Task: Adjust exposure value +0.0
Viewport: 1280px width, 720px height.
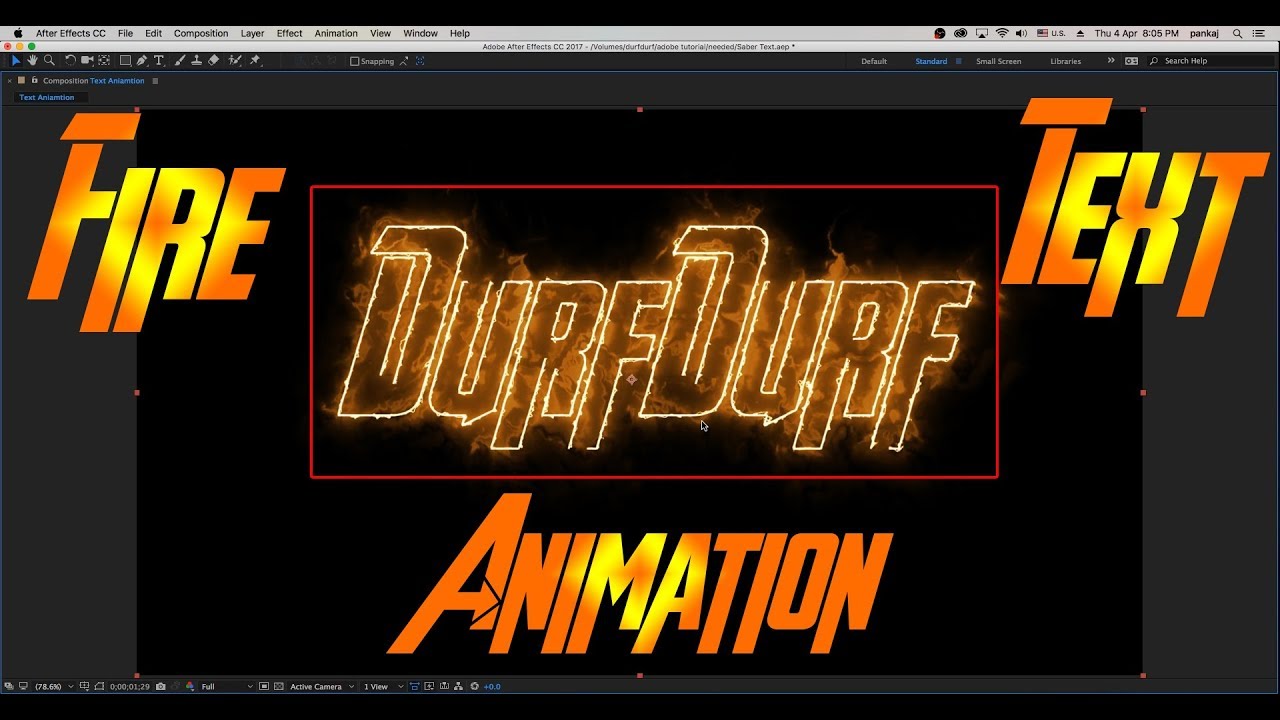Action: coord(492,687)
